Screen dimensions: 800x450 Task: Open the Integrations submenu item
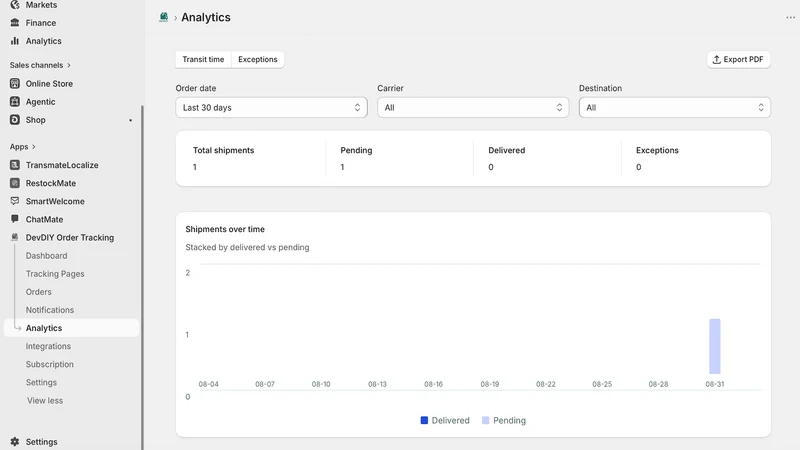point(48,346)
